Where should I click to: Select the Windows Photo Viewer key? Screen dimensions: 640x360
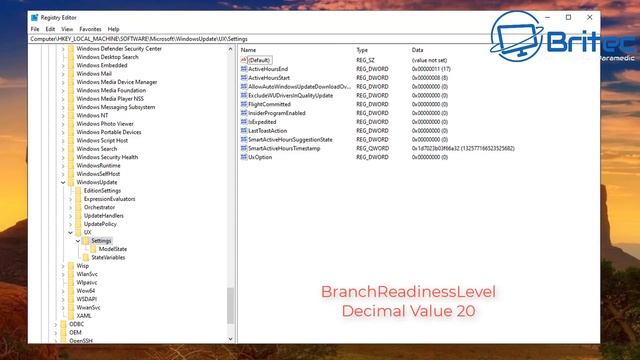coord(105,124)
